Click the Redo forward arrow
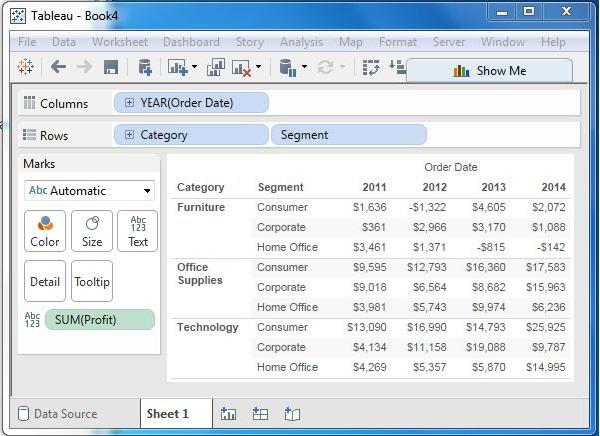Viewport: 600px width, 436px height. pos(84,67)
